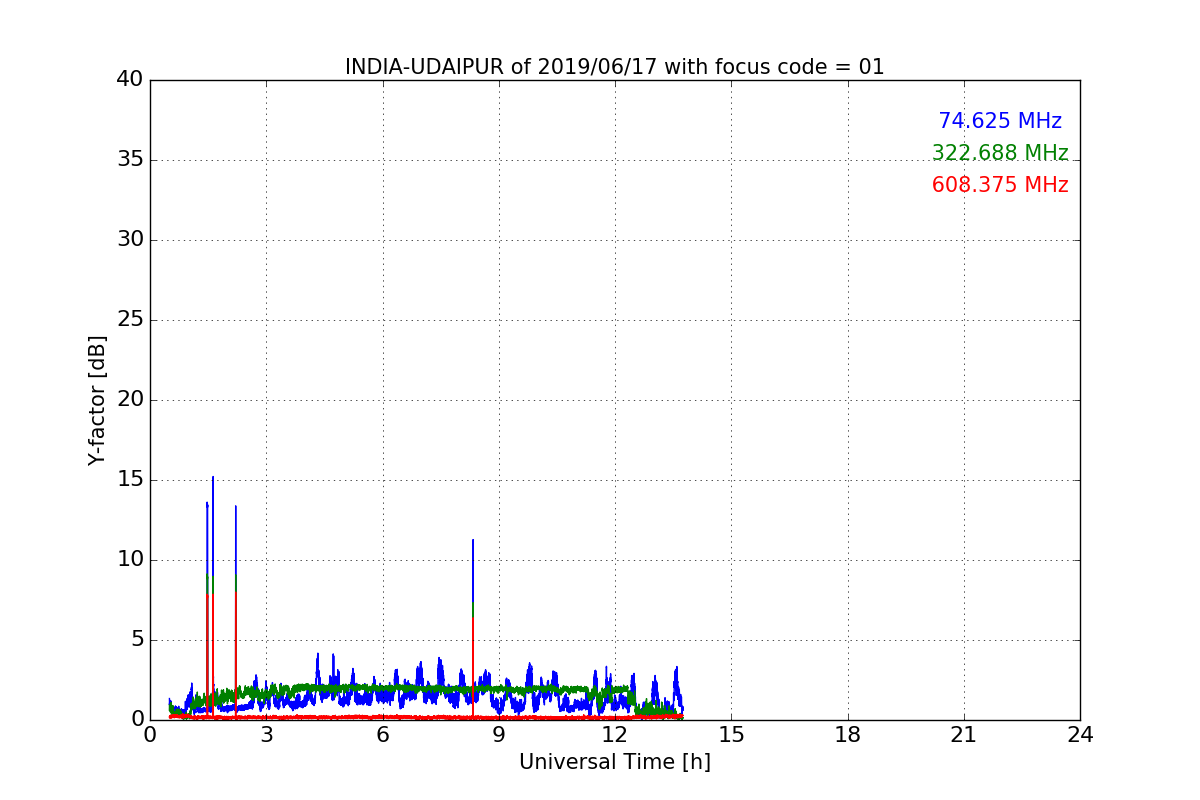Image resolution: width=1200 pixels, height=800 pixels.
Task: Click the x-axis tick label 12
Action: click(615, 734)
